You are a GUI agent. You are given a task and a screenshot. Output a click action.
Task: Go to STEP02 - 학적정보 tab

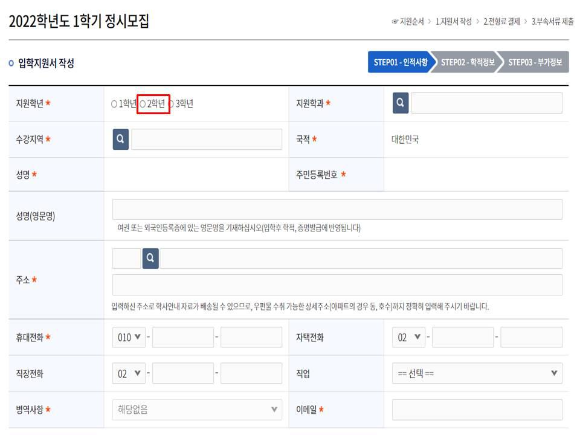[467, 62]
